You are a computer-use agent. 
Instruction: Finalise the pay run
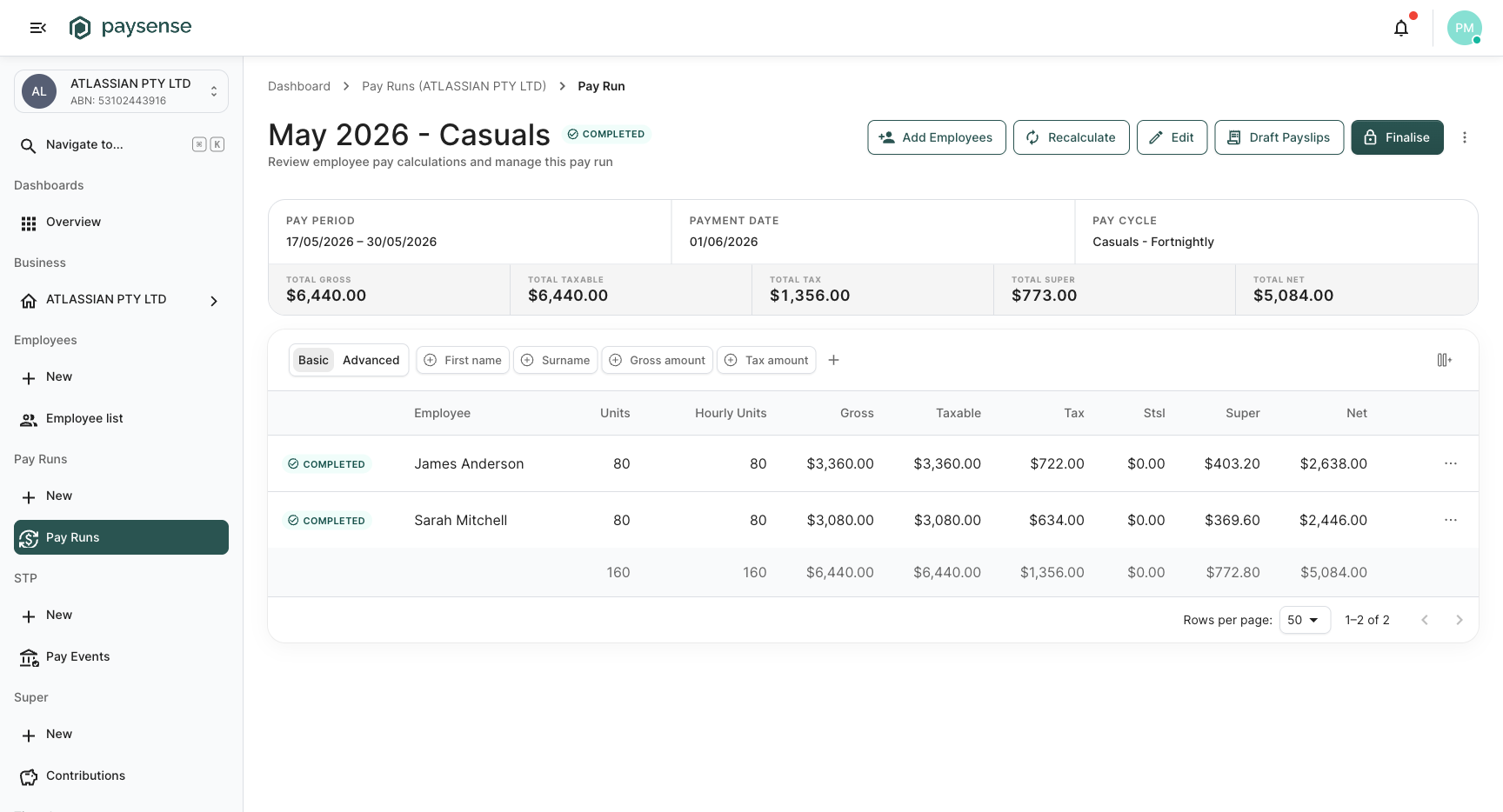click(x=1398, y=137)
